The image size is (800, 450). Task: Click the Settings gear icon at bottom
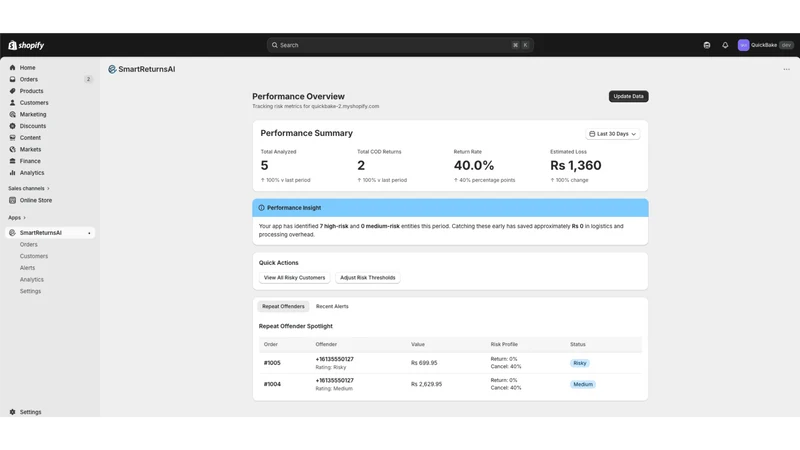(12, 412)
